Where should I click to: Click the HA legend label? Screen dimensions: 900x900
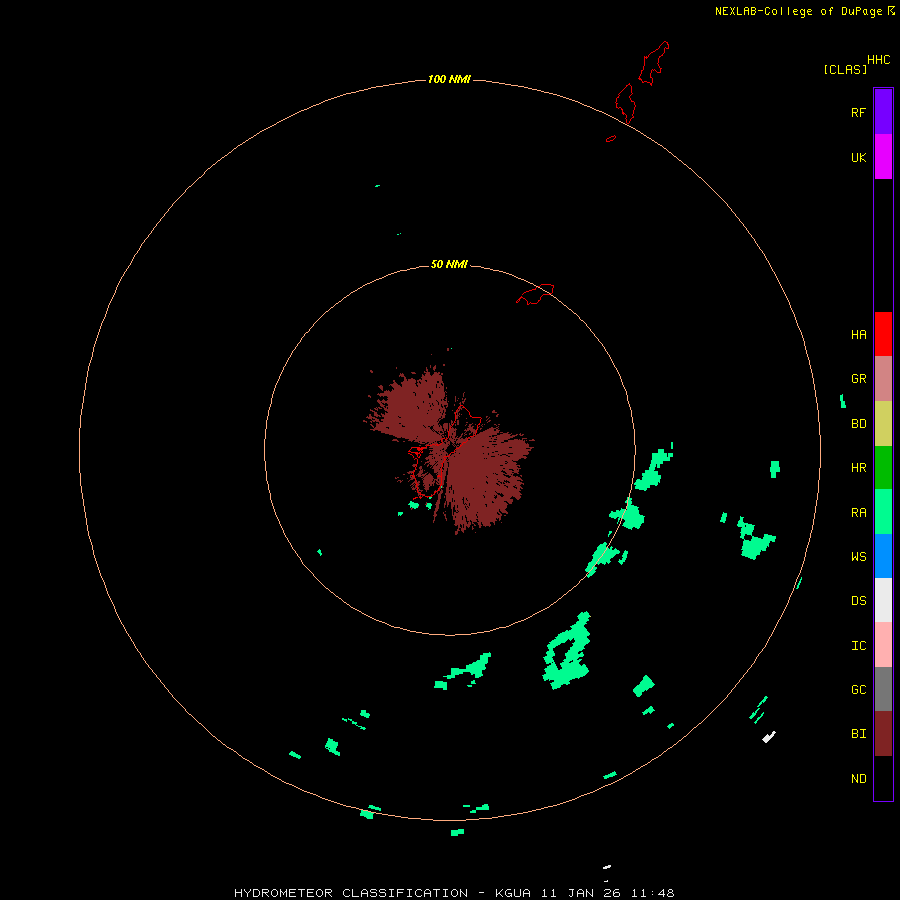[x=858, y=335]
